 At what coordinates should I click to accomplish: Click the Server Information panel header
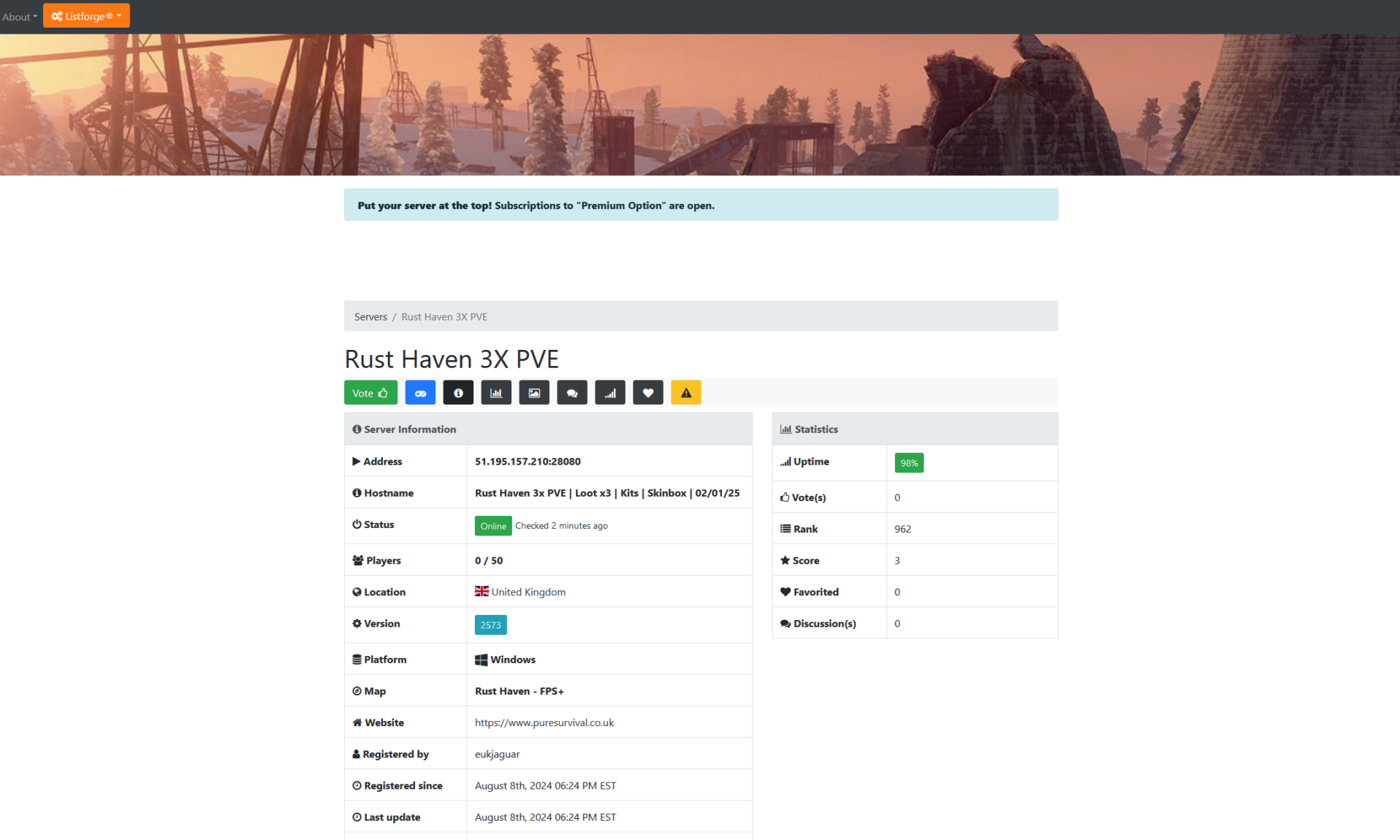coord(548,429)
